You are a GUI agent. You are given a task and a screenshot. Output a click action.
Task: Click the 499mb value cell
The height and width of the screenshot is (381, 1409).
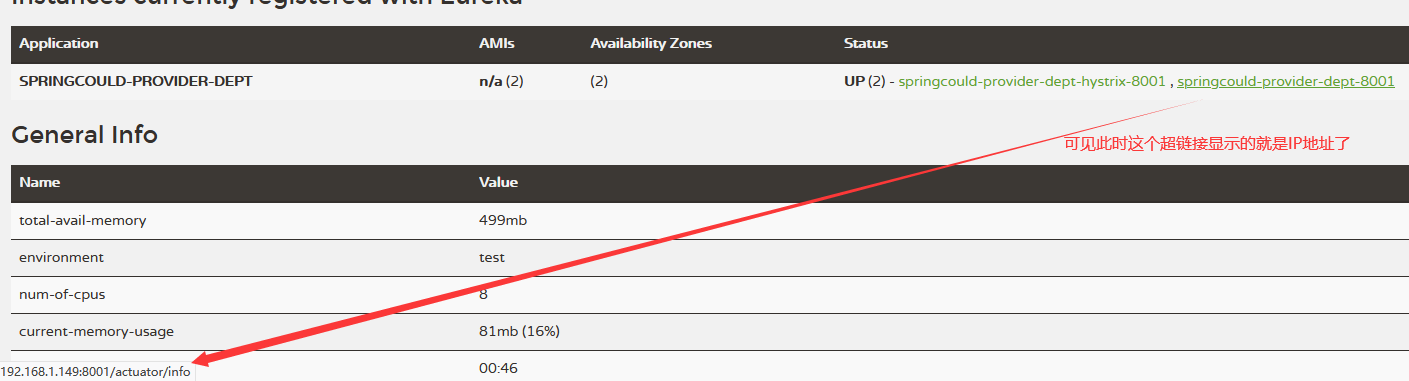coord(503,220)
